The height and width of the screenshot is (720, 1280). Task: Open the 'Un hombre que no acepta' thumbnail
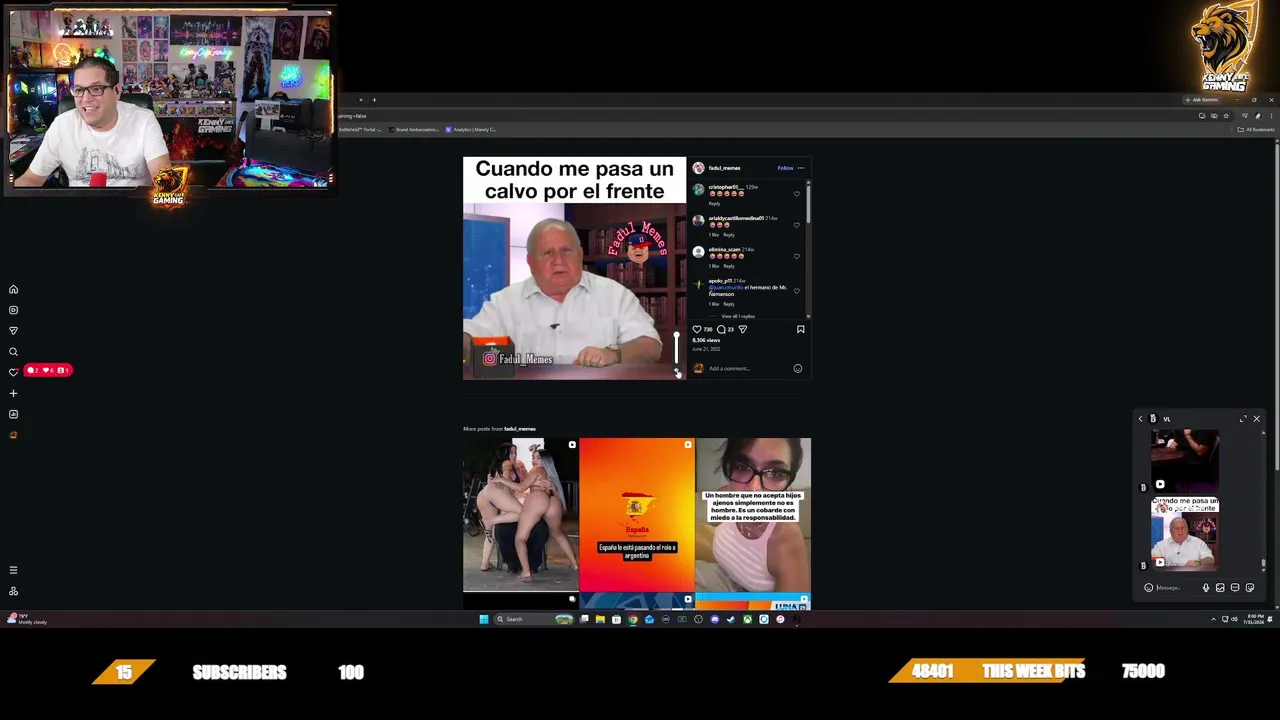(753, 515)
